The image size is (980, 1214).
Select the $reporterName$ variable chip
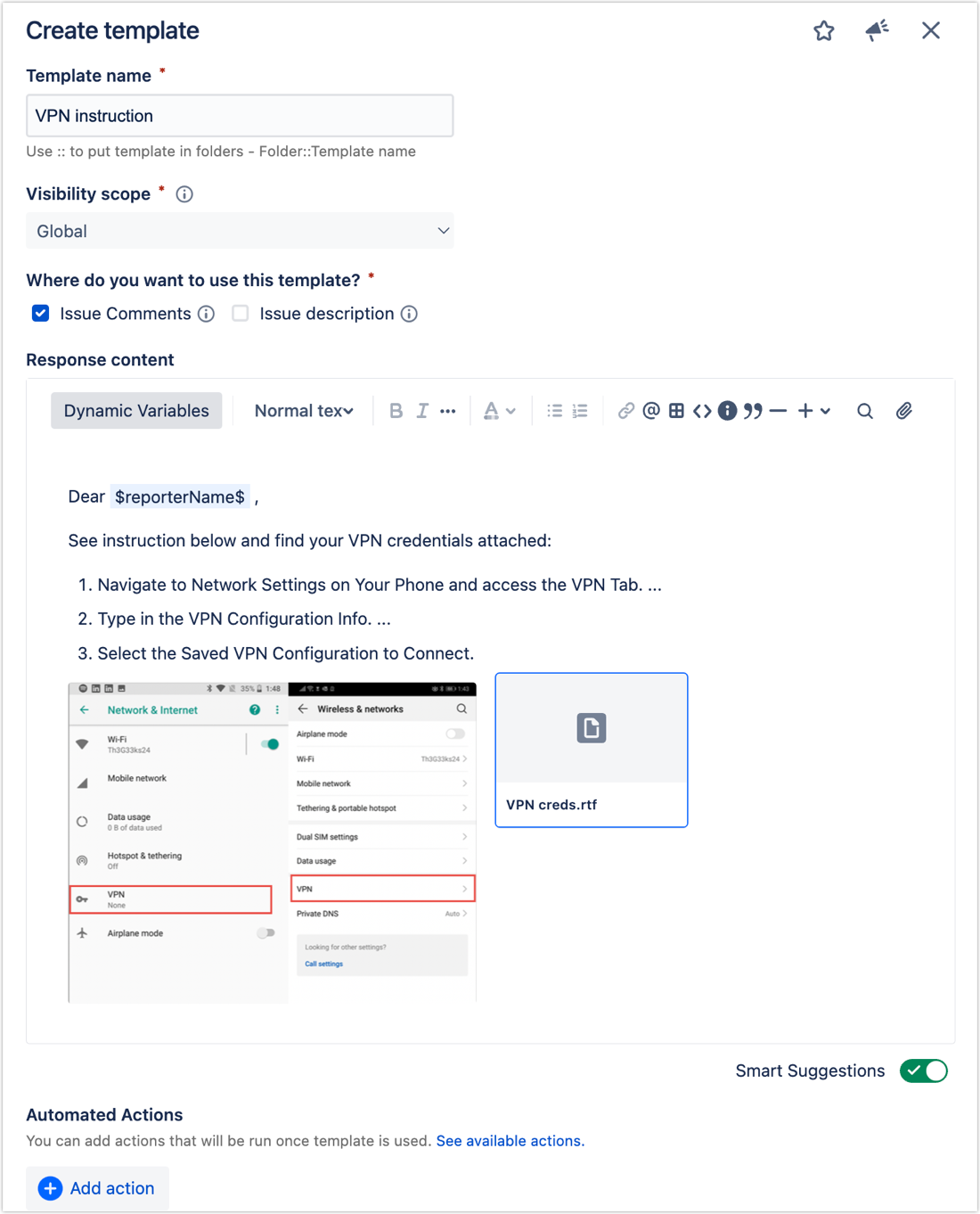pyautogui.click(x=180, y=497)
